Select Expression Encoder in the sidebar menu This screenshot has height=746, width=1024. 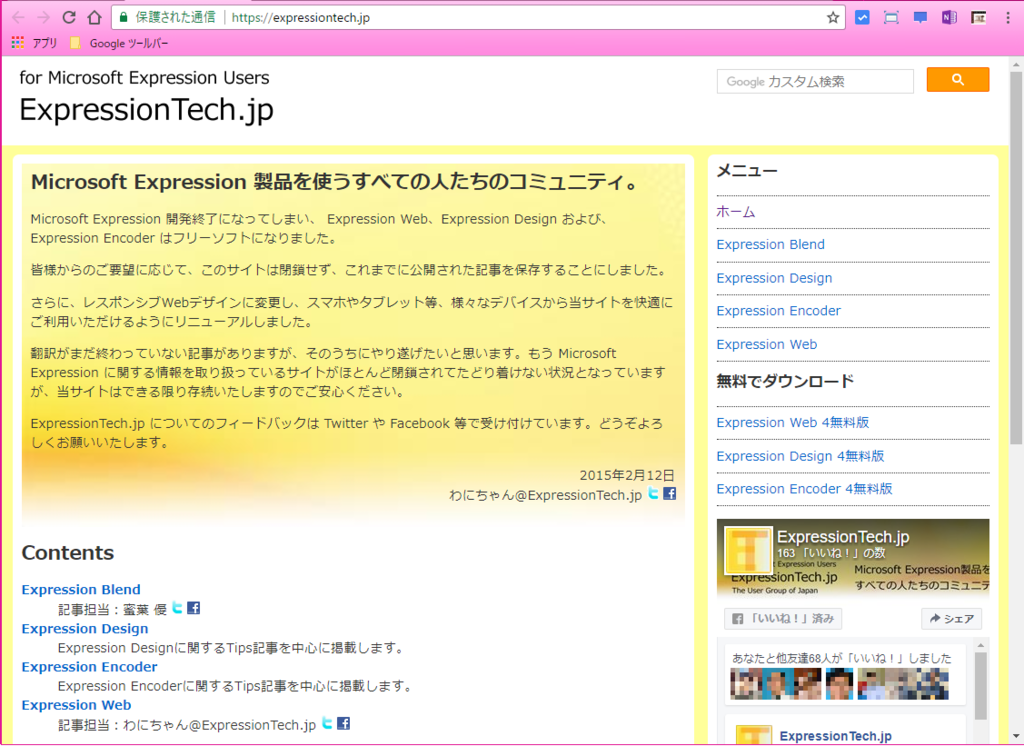[x=778, y=311]
